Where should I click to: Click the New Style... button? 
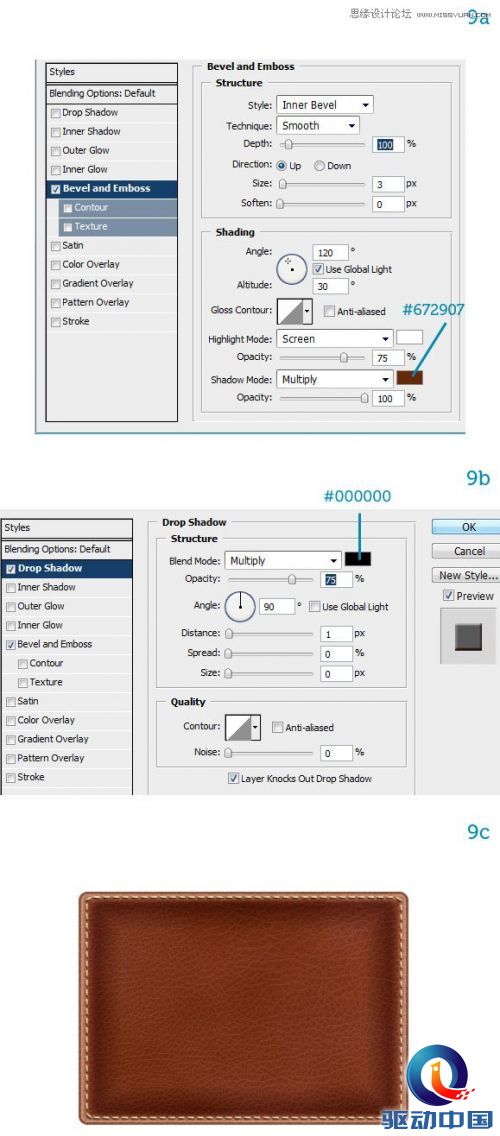[468, 575]
